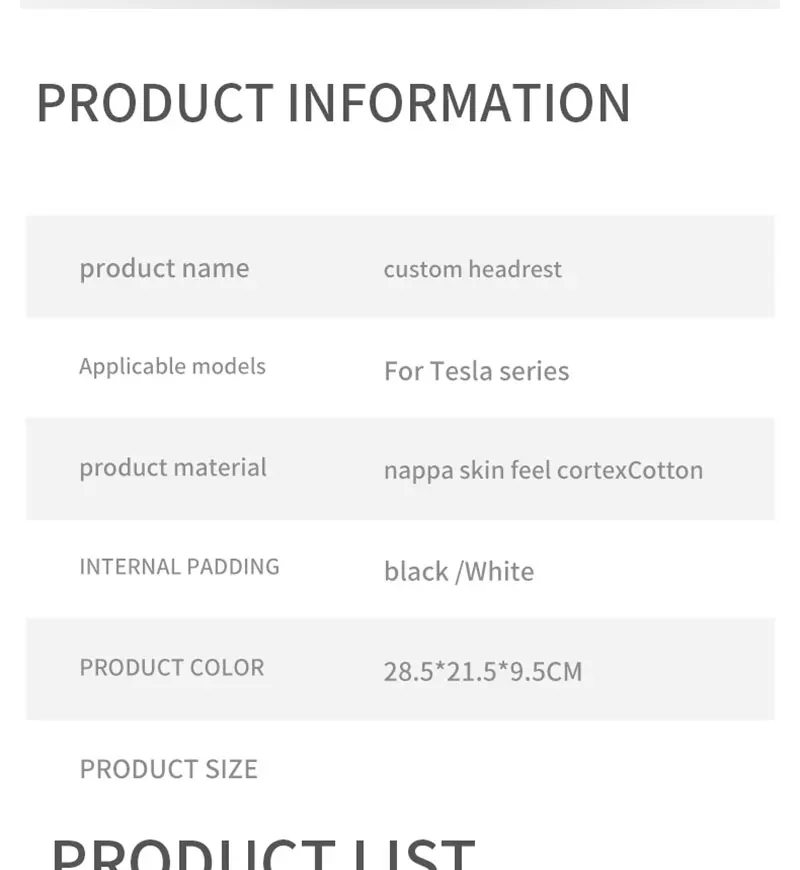Click the word 'Tesla'

[461, 371]
